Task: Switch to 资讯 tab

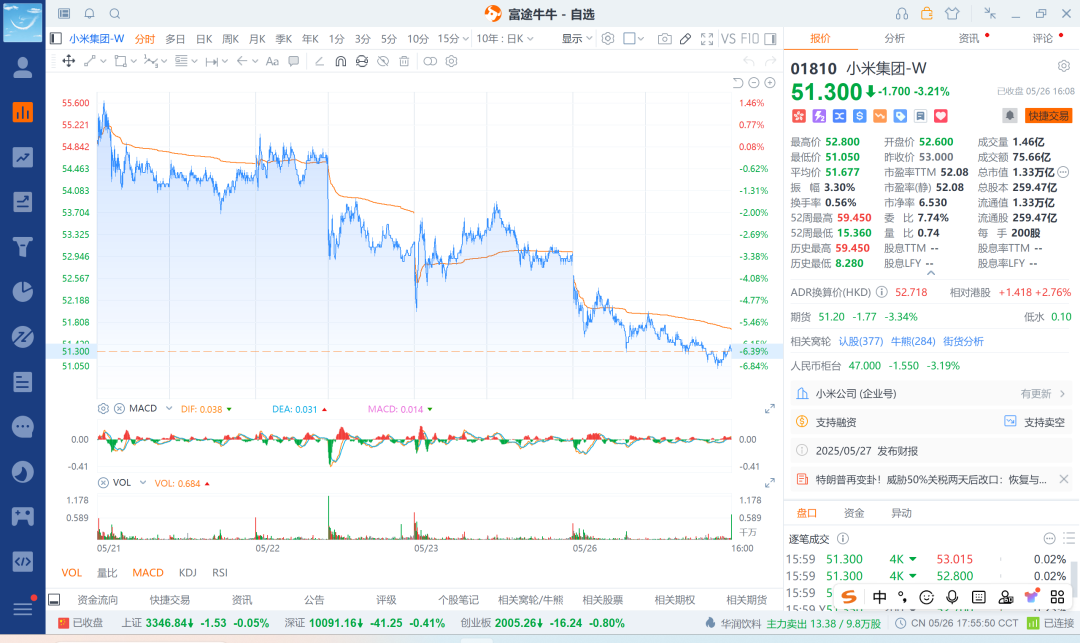Action: 968,39
